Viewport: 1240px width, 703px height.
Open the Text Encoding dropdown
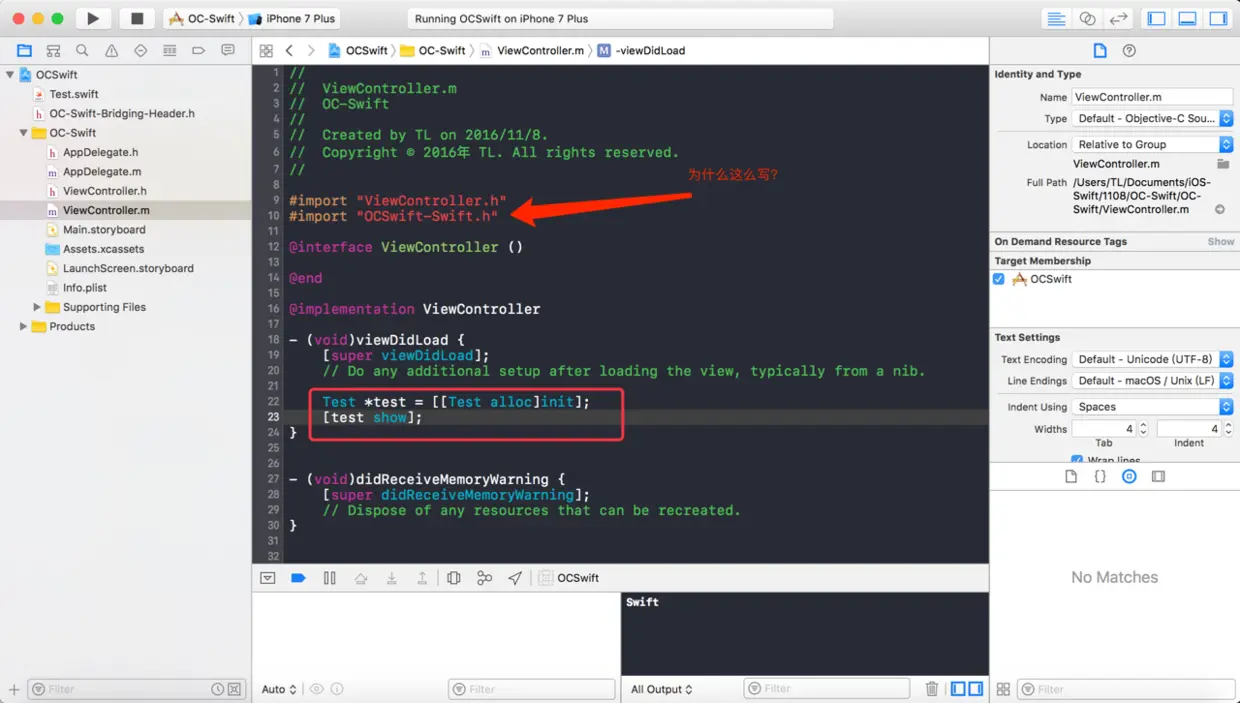pyautogui.click(x=1152, y=359)
